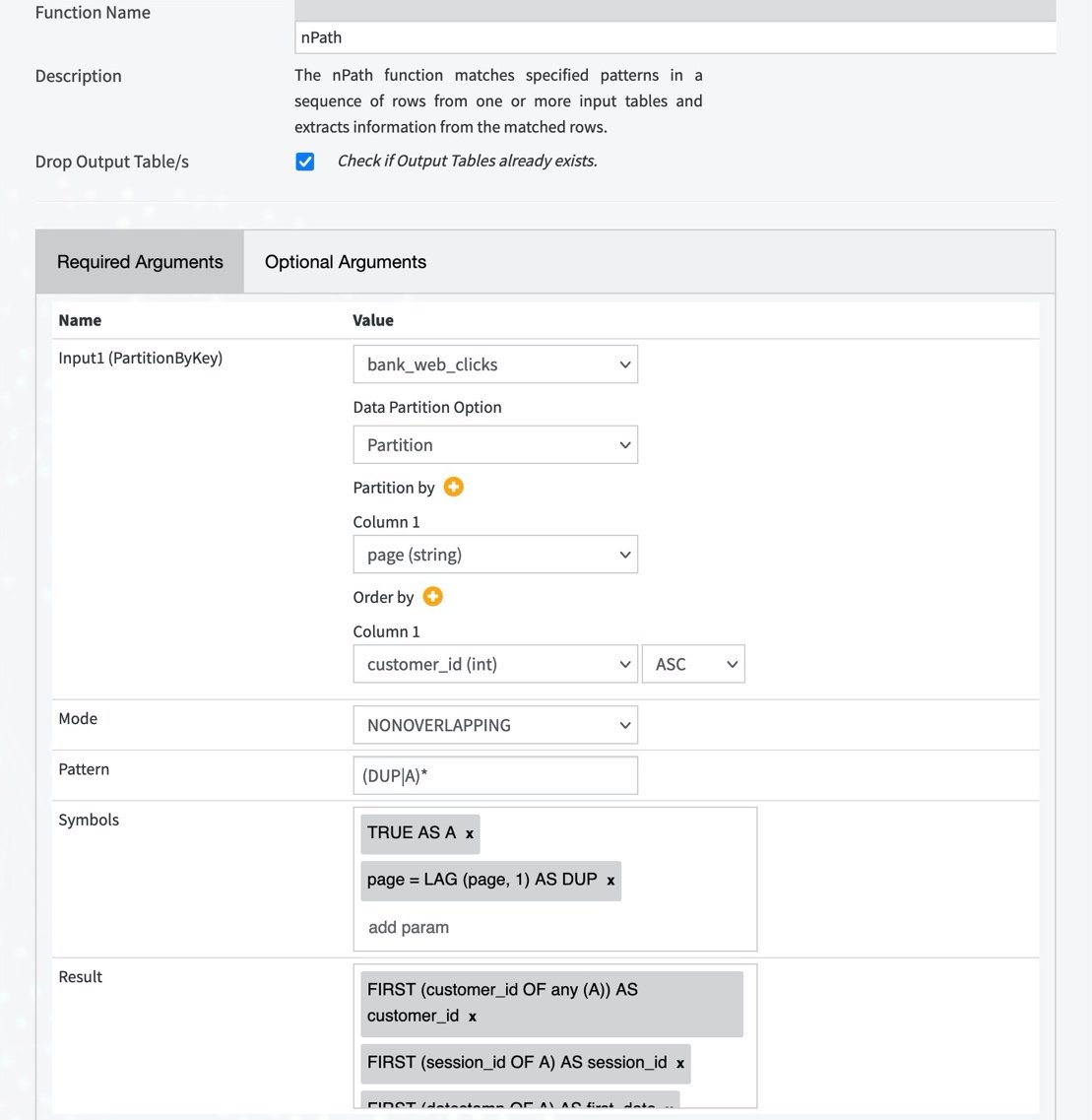Remove the 'TRUE AS A' symbol chip

(x=471, y=833)
